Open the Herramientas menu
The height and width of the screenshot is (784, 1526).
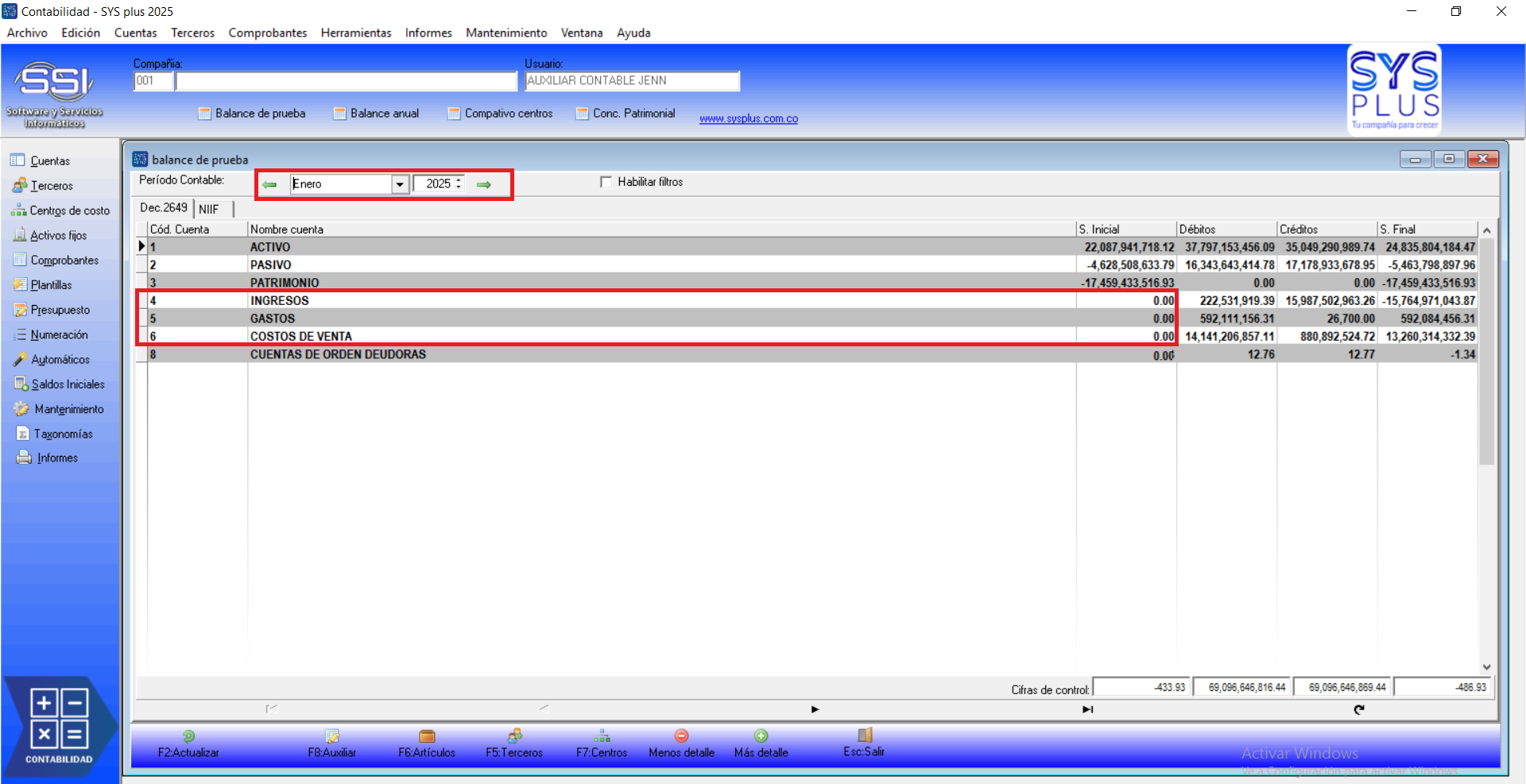coord(356,33)
